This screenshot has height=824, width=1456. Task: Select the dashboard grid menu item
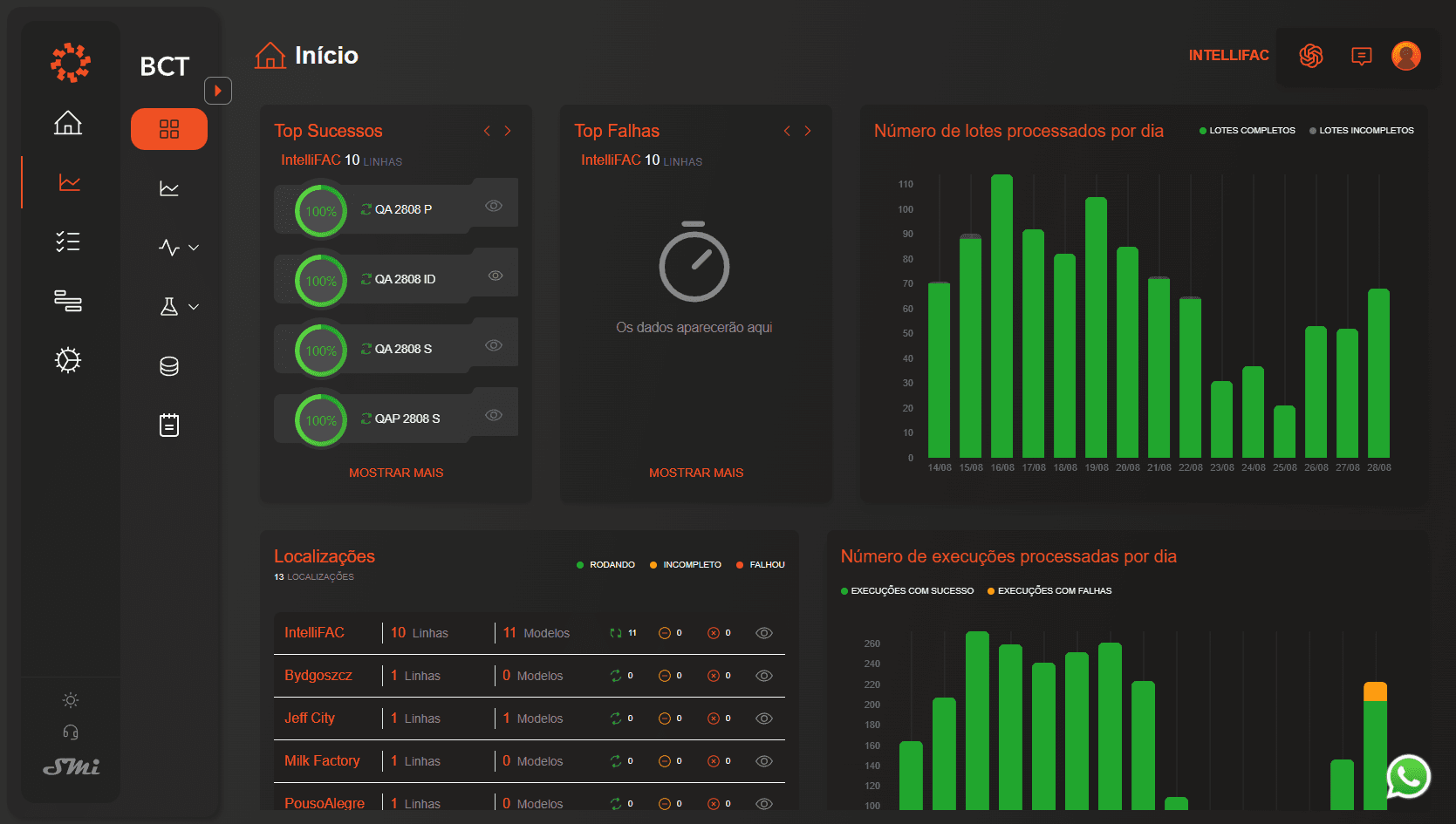pyautogui.click(x=169, y=129)
